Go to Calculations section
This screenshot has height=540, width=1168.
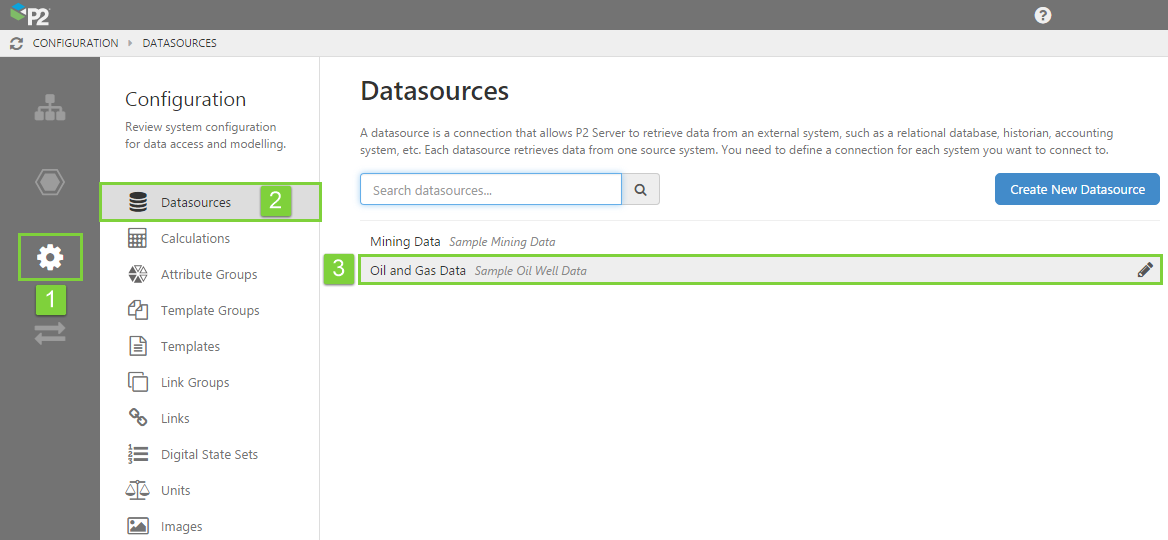[195, 238]
